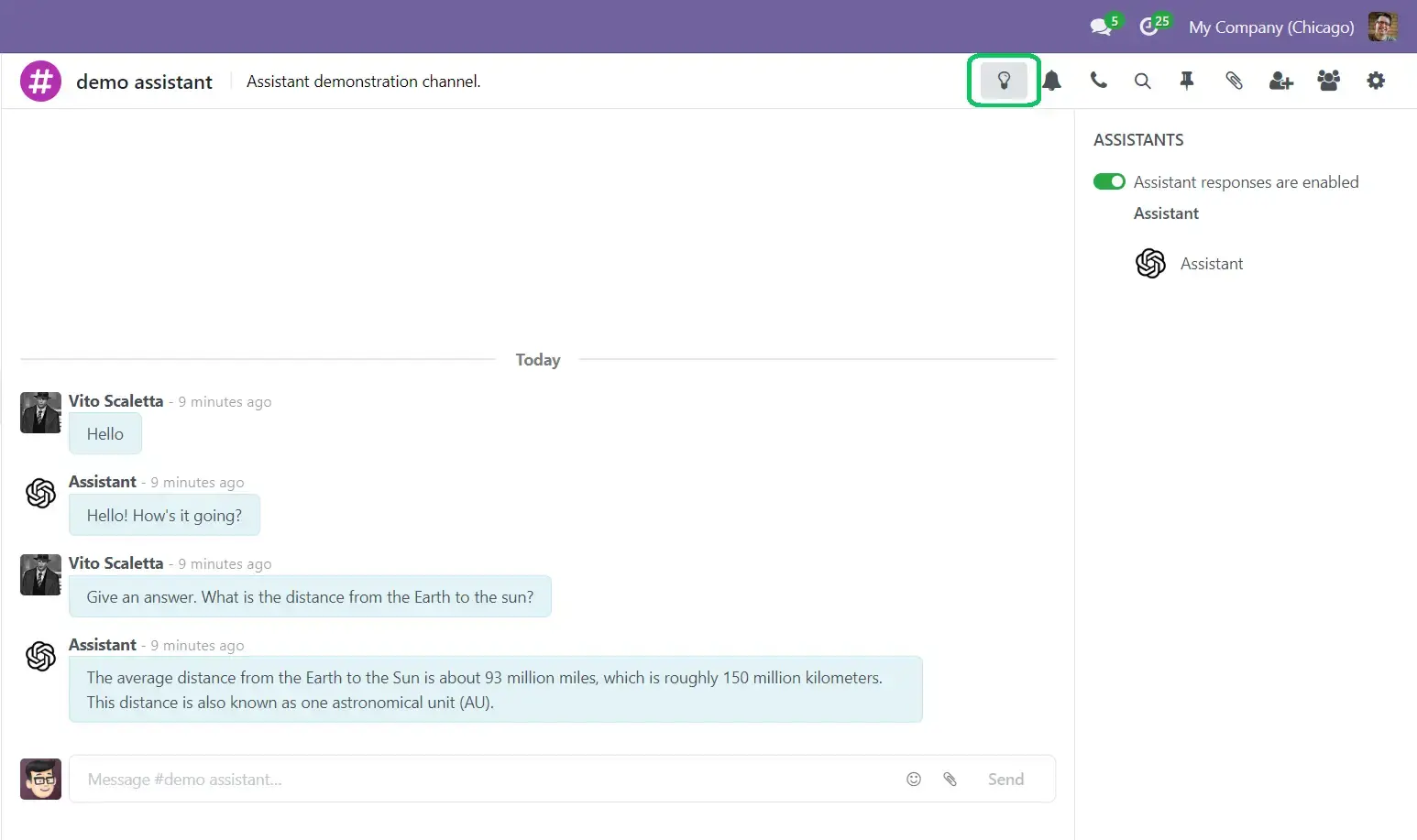The width and height of the screenshot is (1417, 840).
Task: Open user menu via top-right avatar
Action: [1383, 27]
